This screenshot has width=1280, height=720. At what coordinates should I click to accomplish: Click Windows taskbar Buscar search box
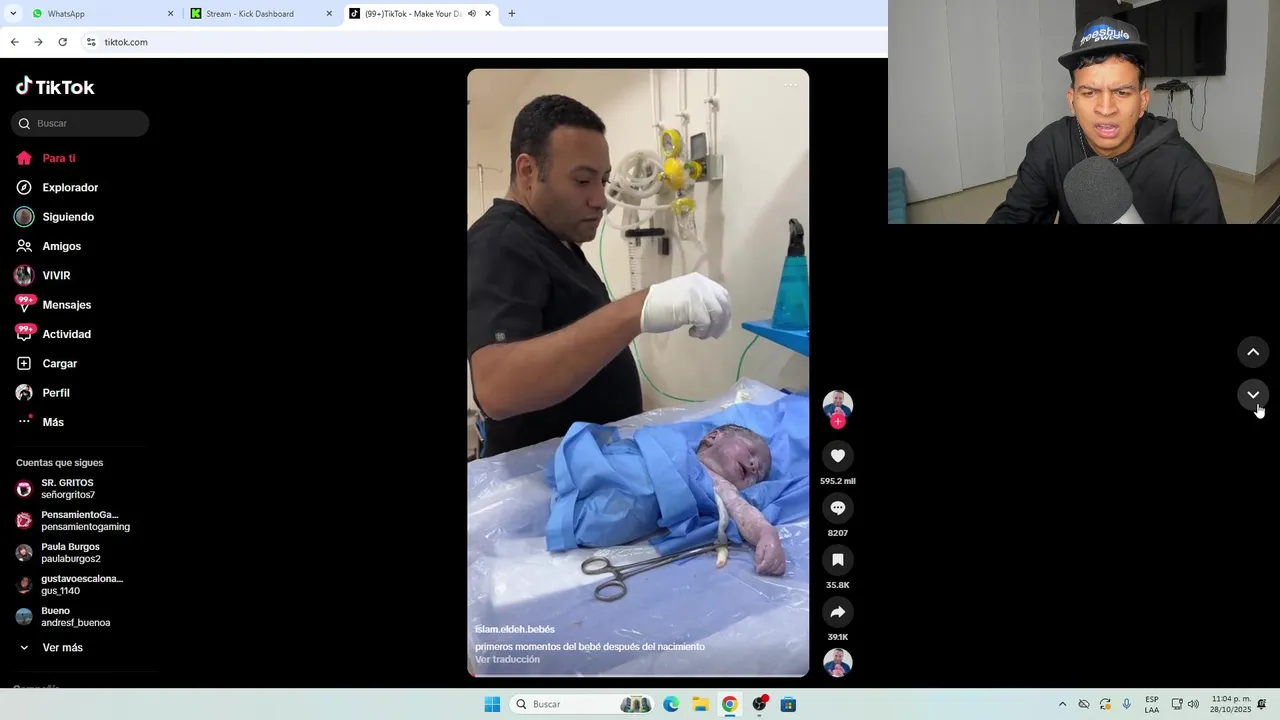coord(583,704)
